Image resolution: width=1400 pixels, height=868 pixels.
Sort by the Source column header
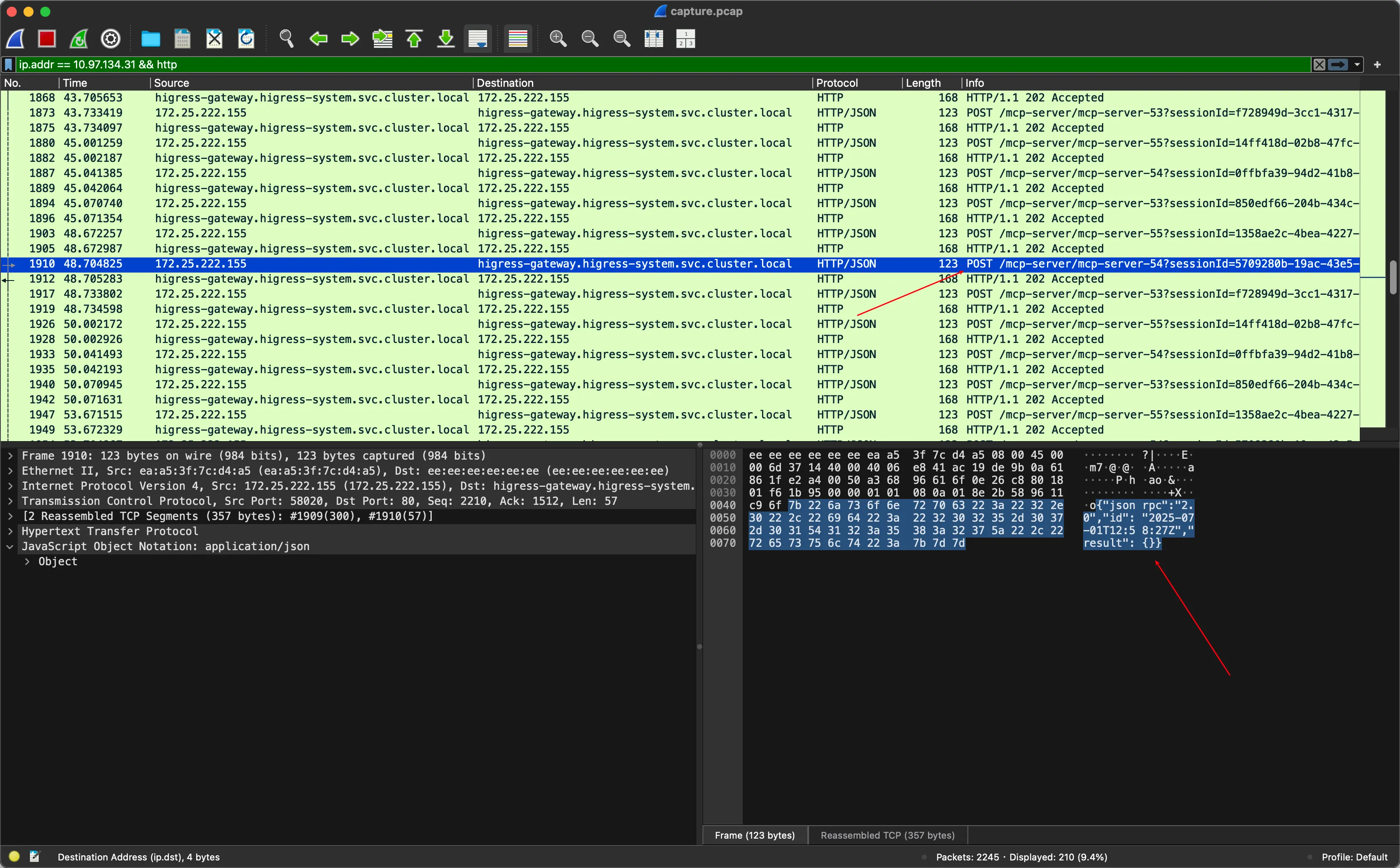311,83
